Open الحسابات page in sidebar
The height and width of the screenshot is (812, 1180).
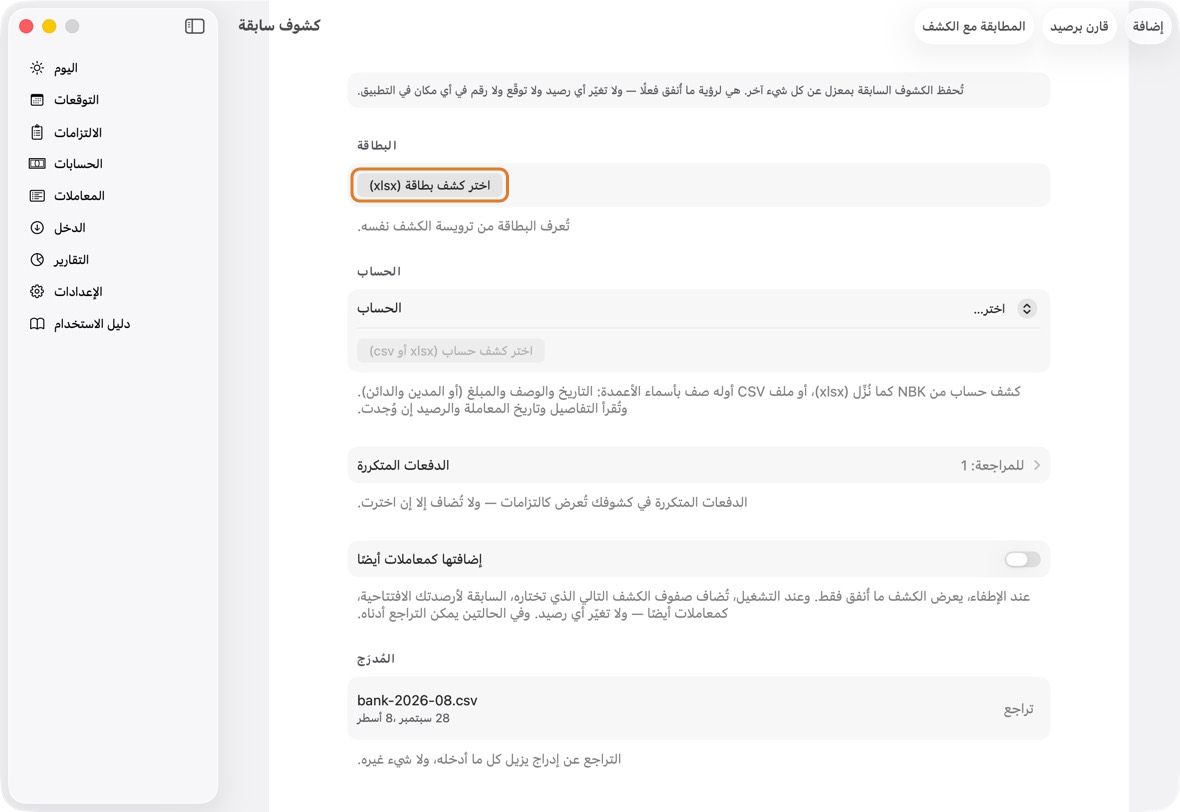pyautogui.click(x=113, y=164)
